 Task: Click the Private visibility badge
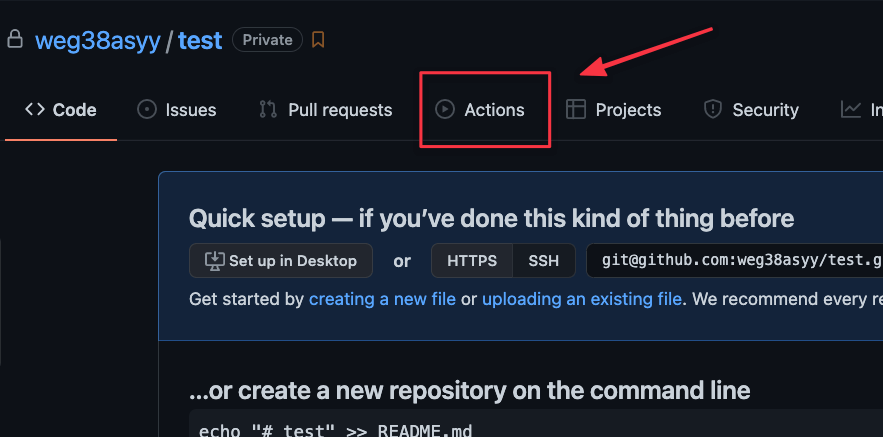(x=267, y=40)
